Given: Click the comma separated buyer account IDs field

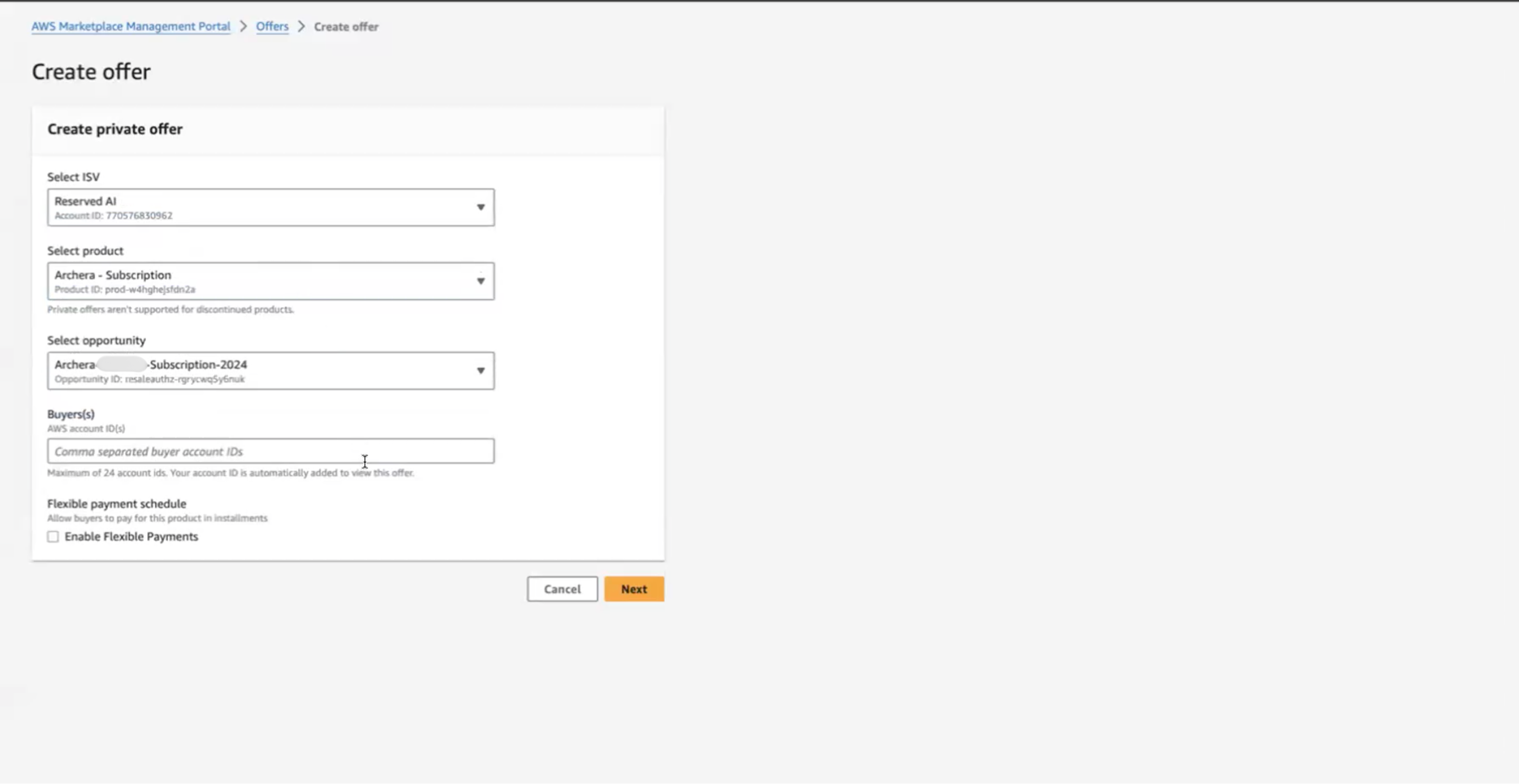Looking at the screenshot, I should (271, 451).
